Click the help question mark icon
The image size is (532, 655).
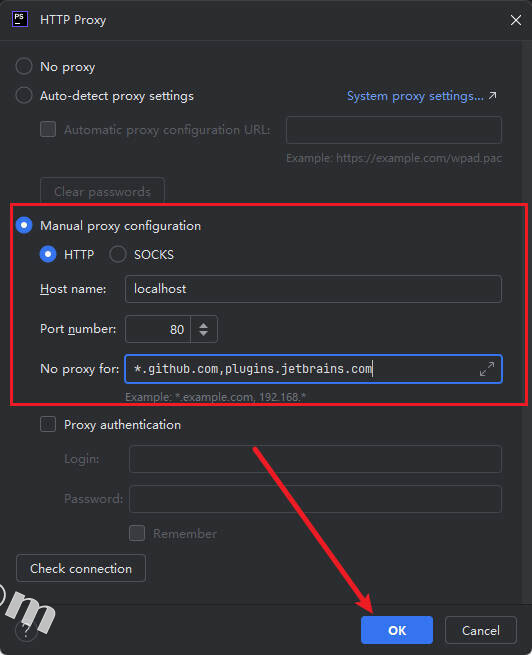[26, 630]
